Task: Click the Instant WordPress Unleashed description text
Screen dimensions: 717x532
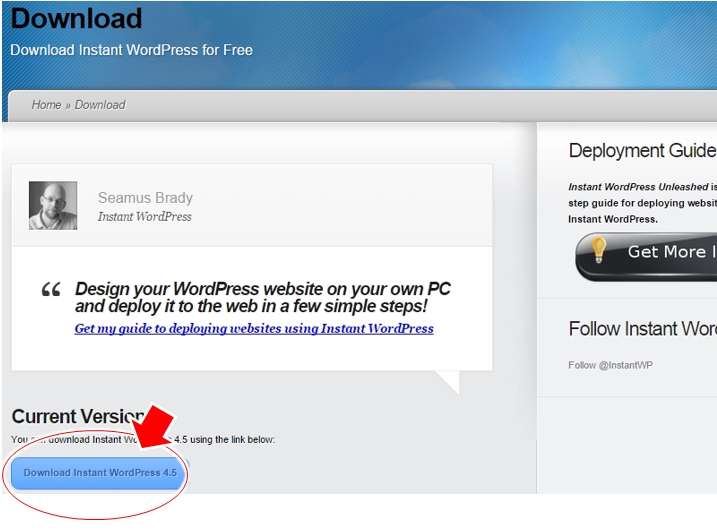Action: tap(642, 203)
